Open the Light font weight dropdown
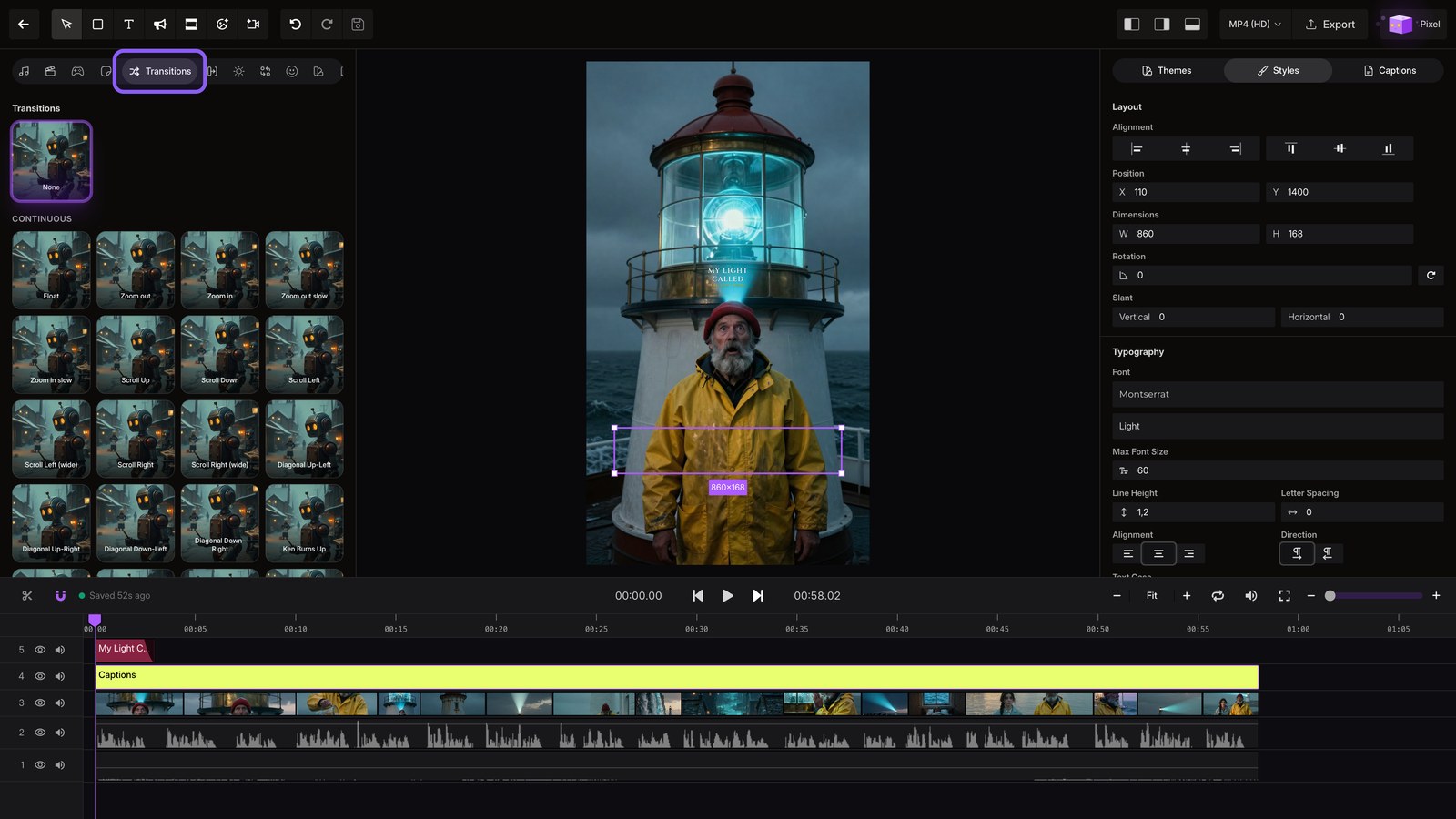1456x819 pixels. 1277,426
